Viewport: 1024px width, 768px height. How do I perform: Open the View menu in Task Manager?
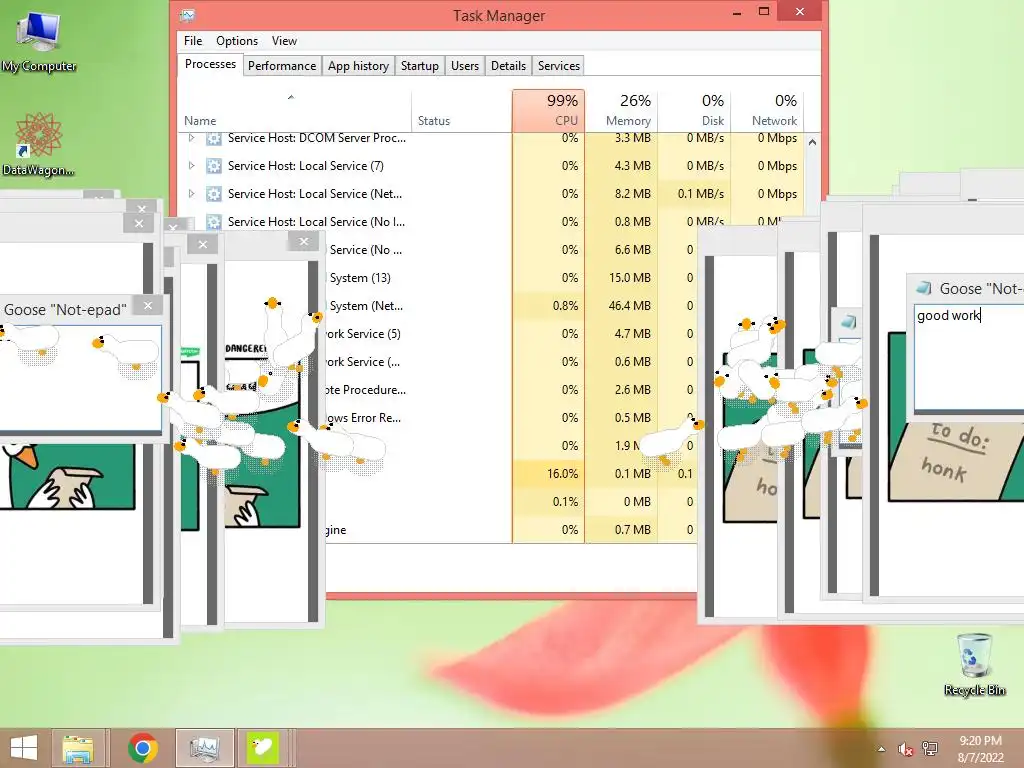pyautogui.click(x=284, y=40)
